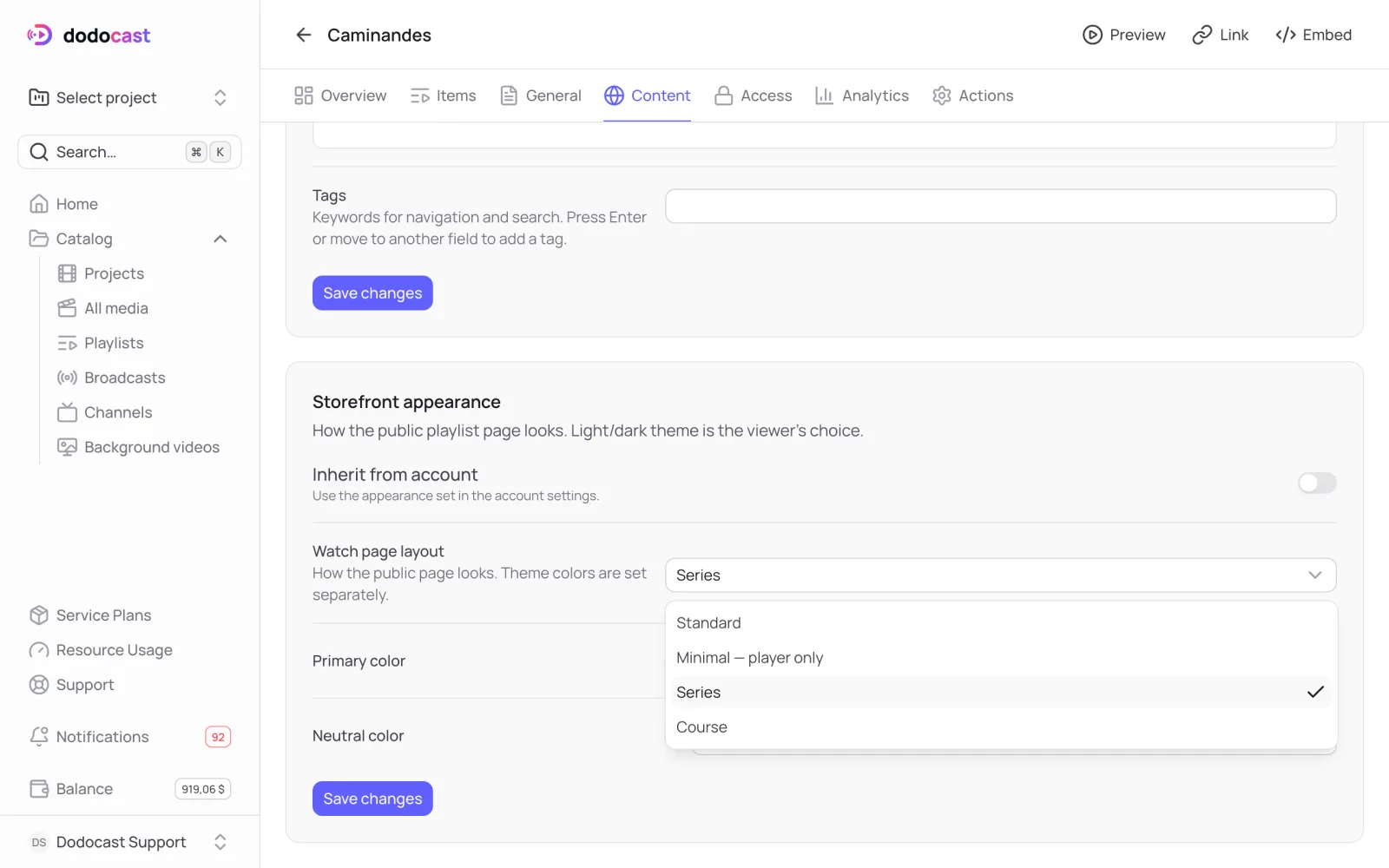This screenshot has height=868, width=1389.
Task: Choose Standard layout option
Action: coord(1001,623)
